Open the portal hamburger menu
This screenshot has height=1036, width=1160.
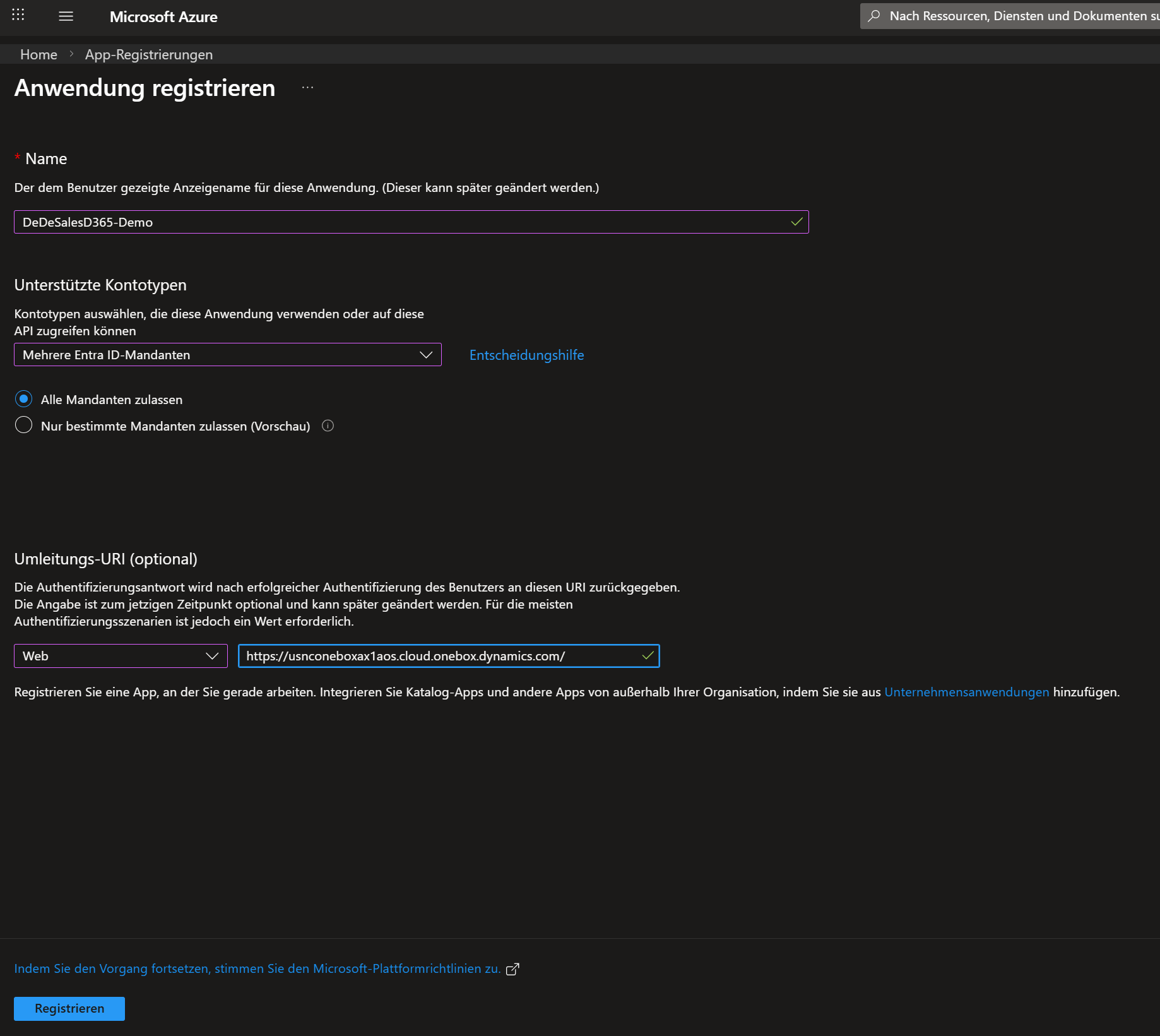66,16
